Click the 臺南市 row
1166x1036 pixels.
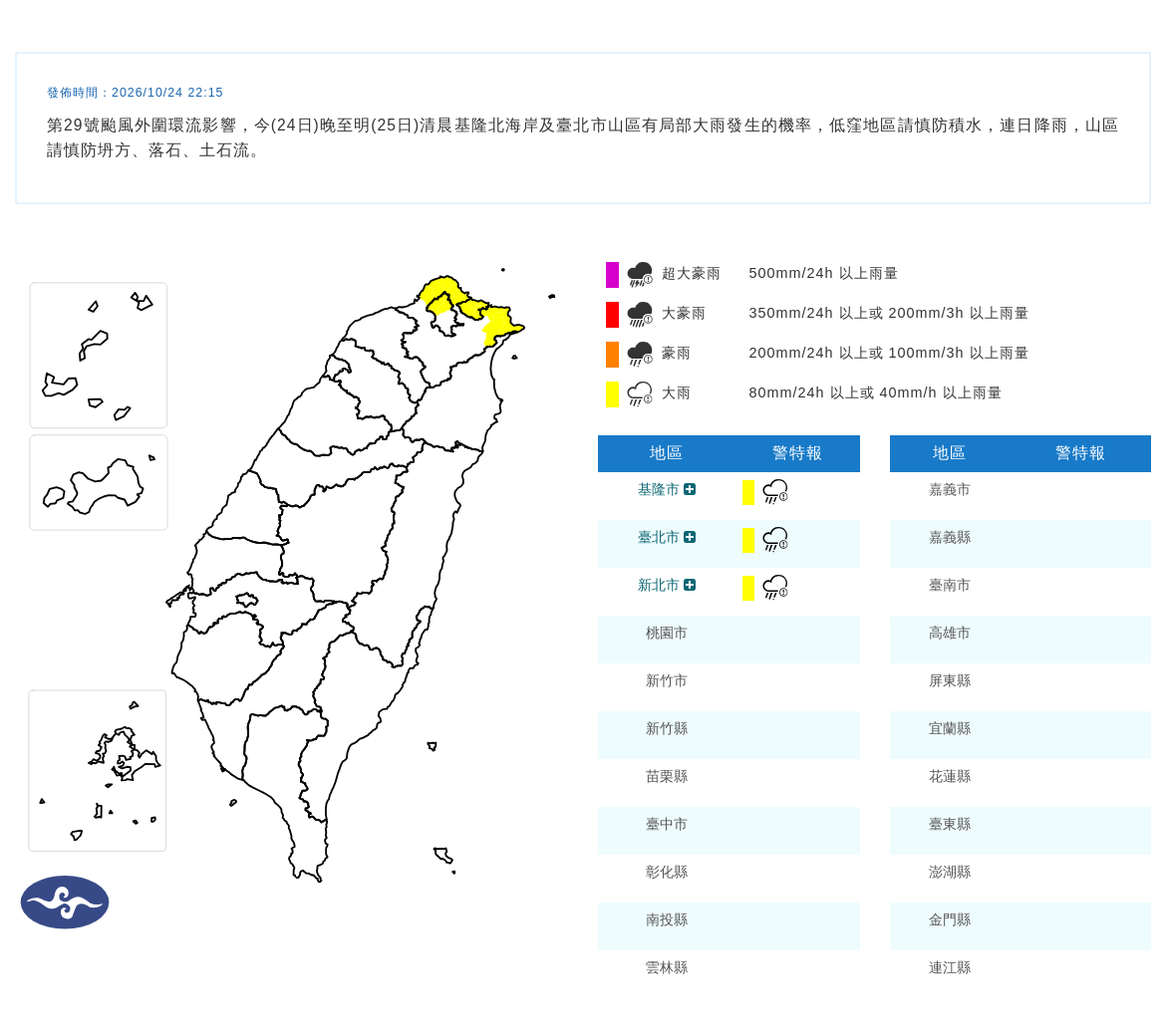tap(1020, 592)
